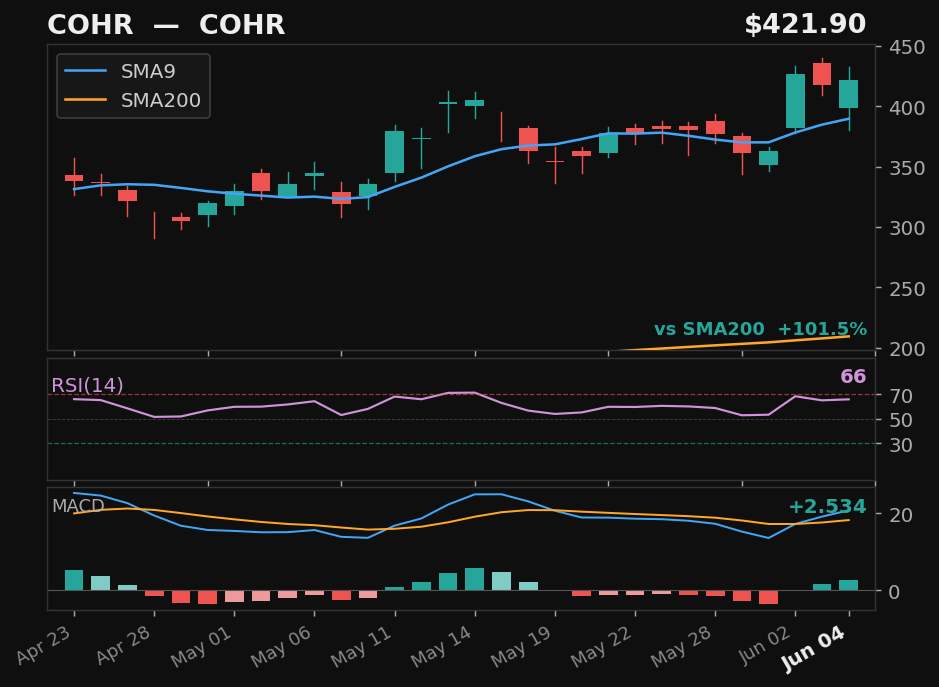Click the RSI(14) panel label

87,385
